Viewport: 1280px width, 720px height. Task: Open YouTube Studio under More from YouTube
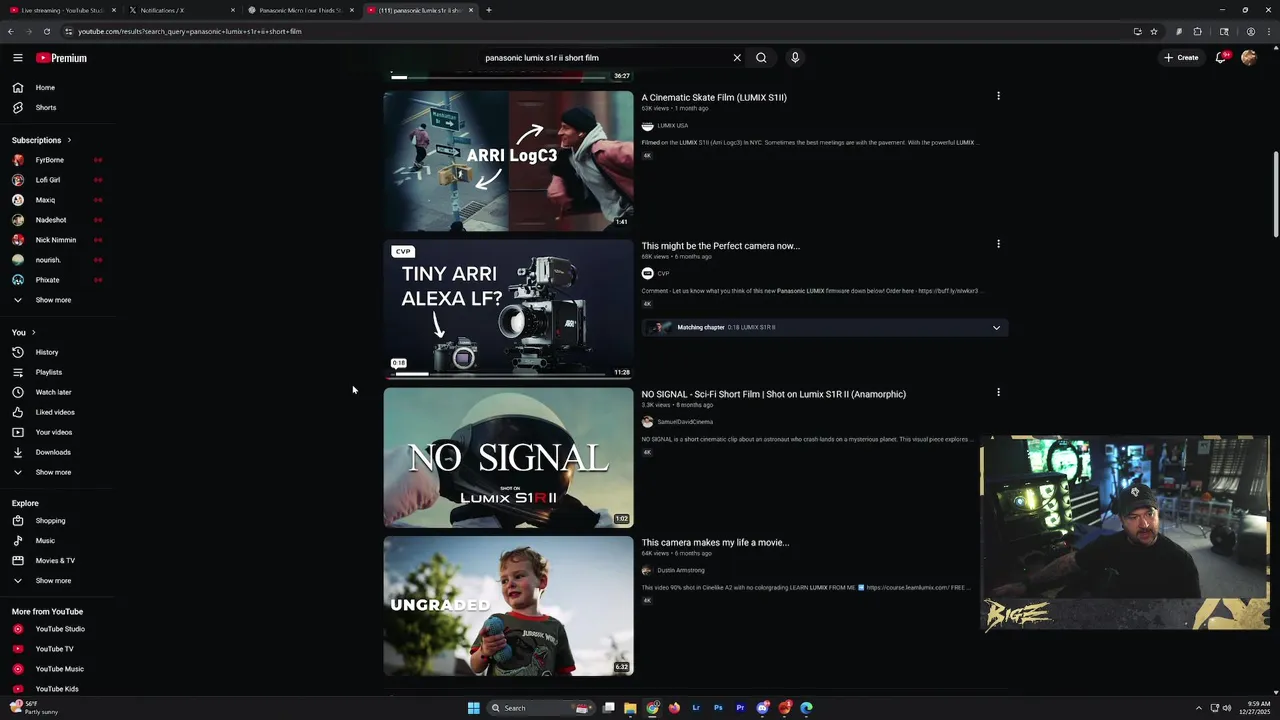point(58,629)
